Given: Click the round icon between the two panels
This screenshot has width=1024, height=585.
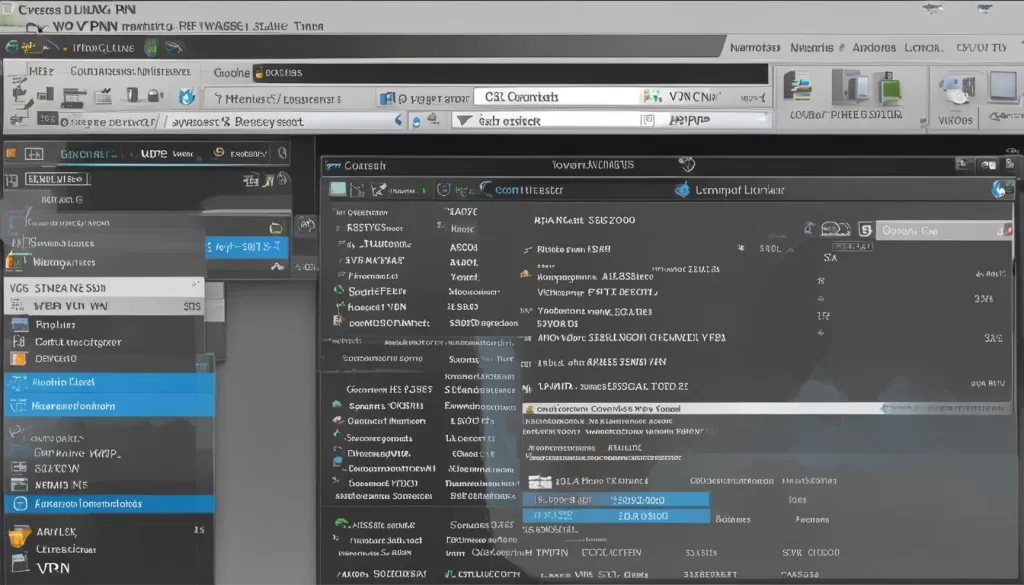Looking at the screenshot, I should pyautogui.click(x=306, y=225).
